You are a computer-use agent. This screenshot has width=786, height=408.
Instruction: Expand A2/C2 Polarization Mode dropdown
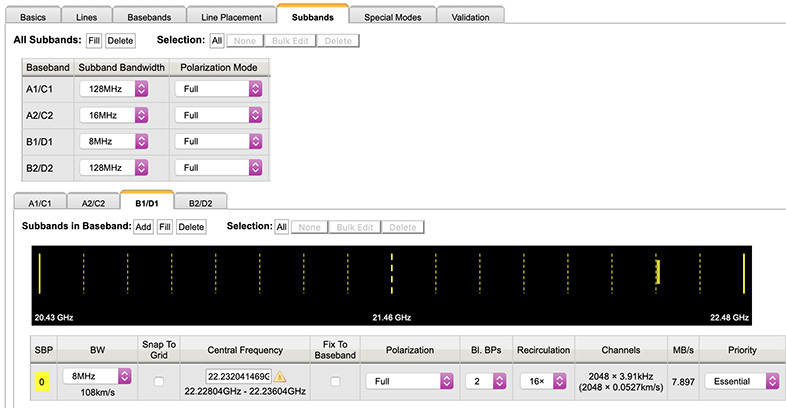[218, 115]
